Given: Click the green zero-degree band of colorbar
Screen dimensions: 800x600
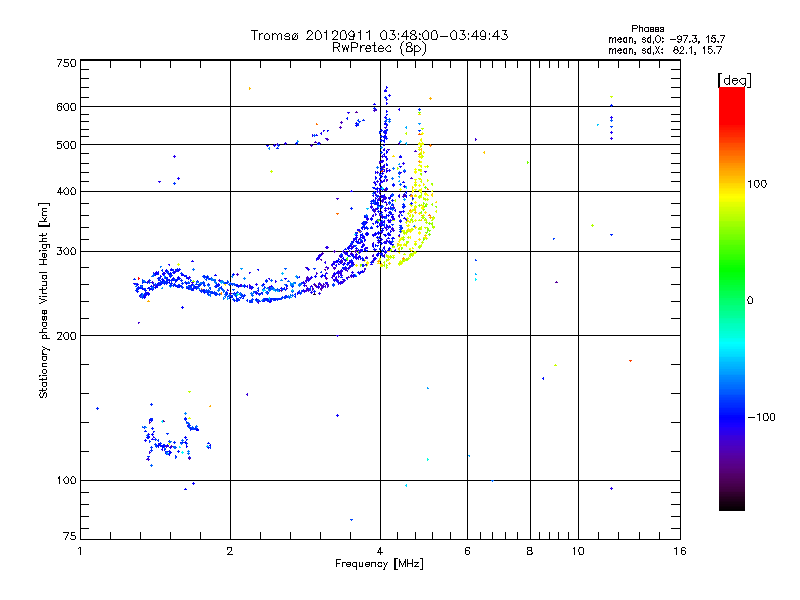Looking at the screenshot, I should pos(732,299).
